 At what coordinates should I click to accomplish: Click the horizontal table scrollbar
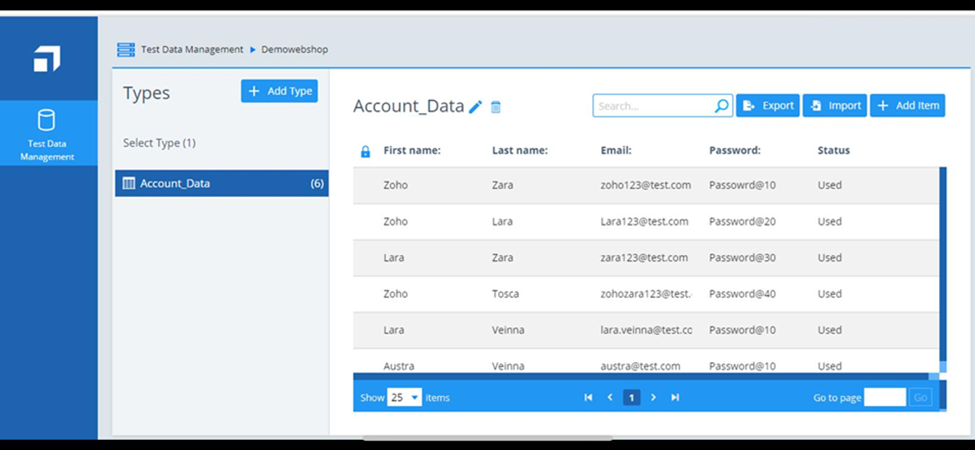(640, 376)
